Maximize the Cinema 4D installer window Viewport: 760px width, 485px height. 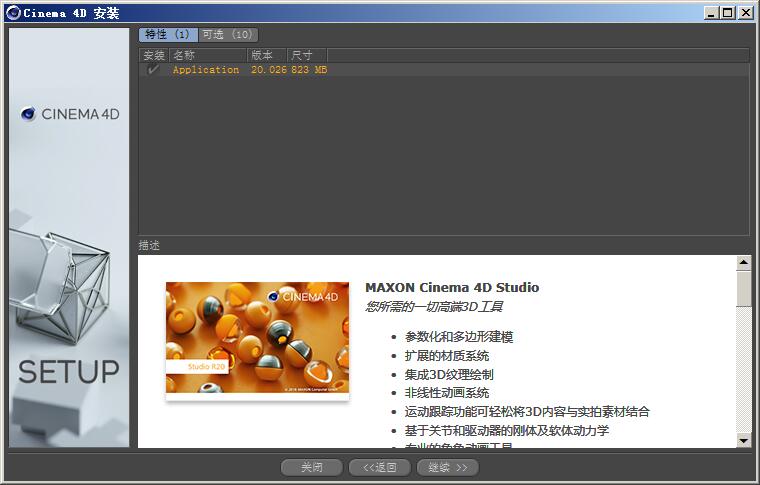pos(728,13)
